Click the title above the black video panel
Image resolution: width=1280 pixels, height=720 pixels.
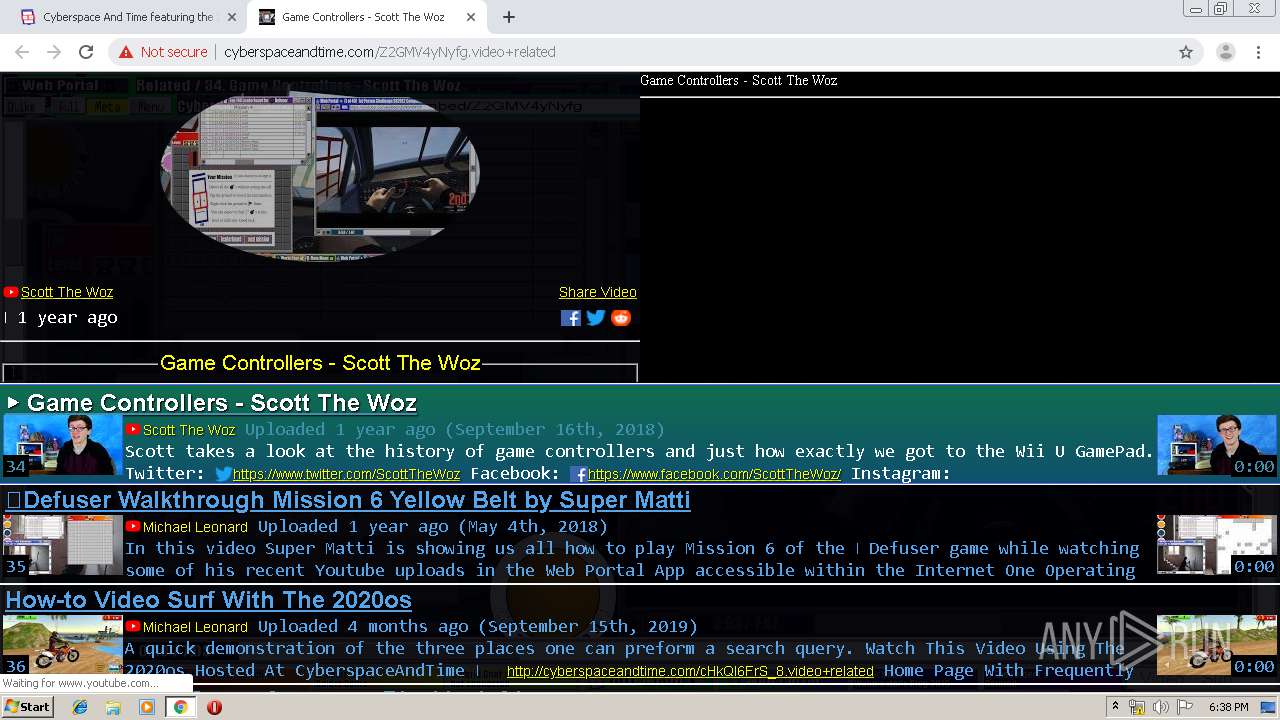[739, 81]
